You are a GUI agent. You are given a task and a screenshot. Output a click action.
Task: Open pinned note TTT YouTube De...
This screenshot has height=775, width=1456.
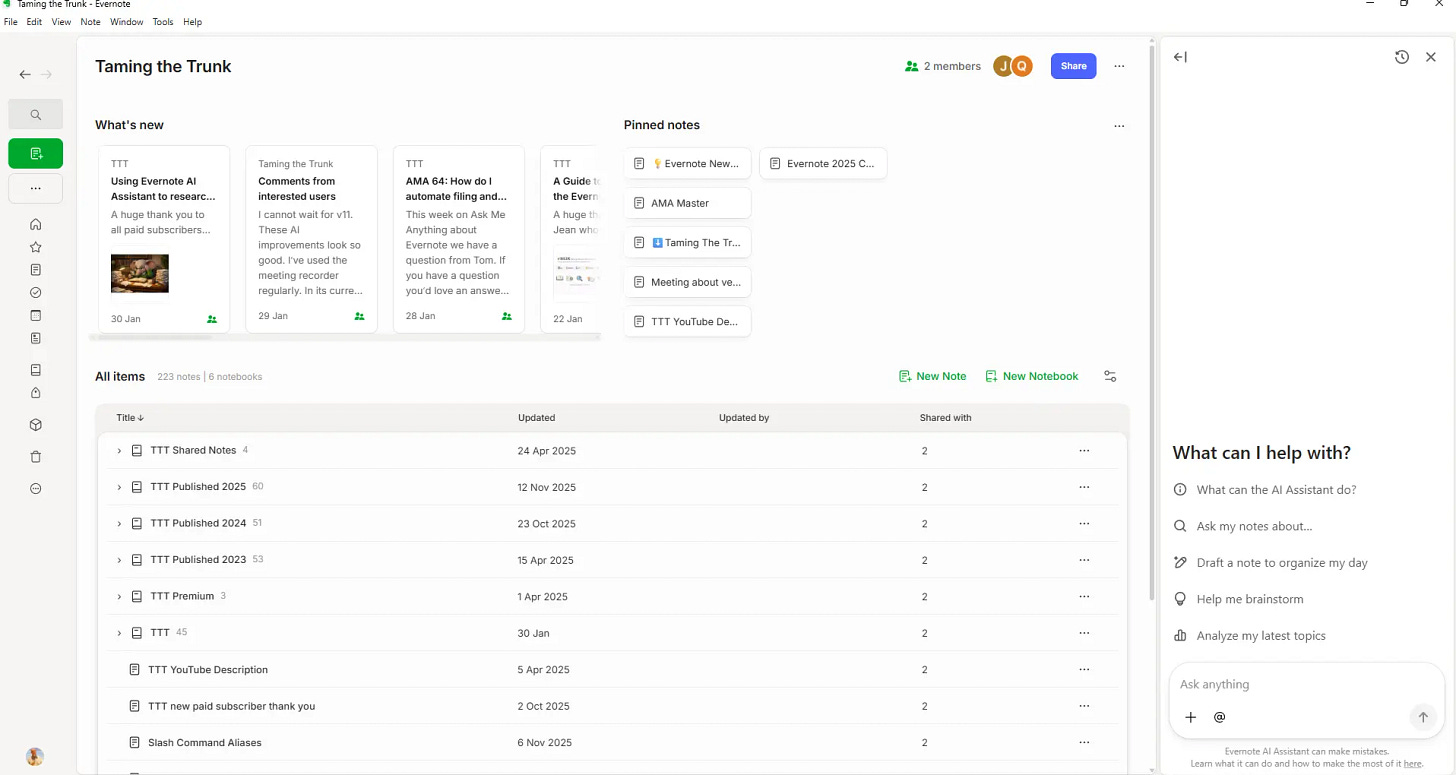[x=687, y=322]
